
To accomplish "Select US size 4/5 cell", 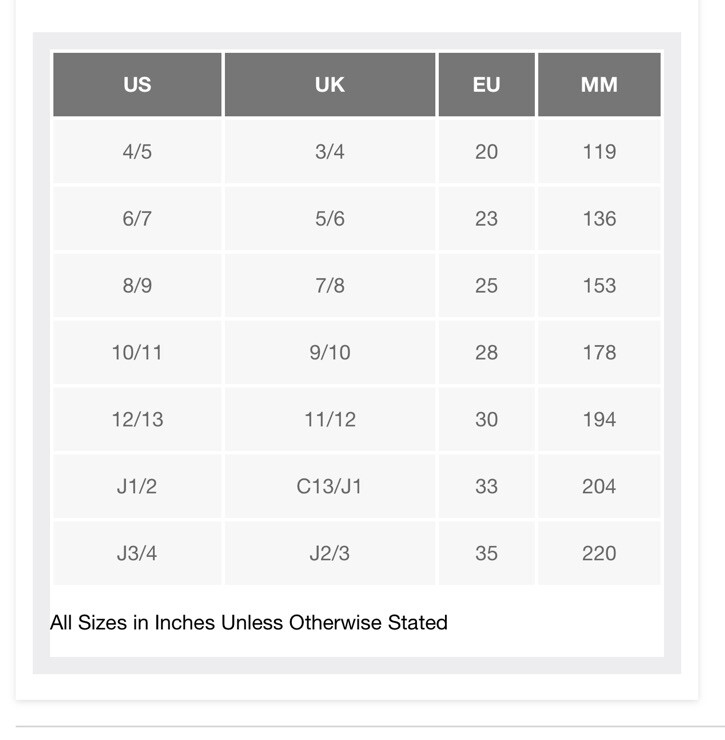I will pos(137,151).
